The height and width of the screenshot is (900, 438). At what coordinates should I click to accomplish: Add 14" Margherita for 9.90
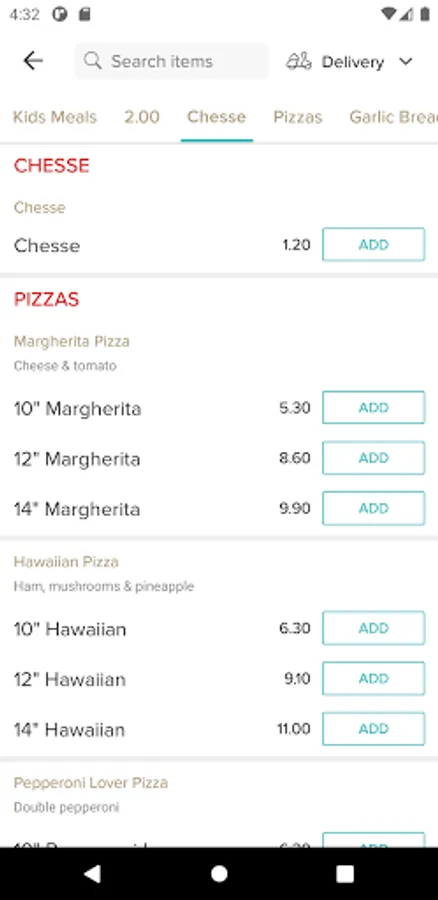(x=374, y=509)
